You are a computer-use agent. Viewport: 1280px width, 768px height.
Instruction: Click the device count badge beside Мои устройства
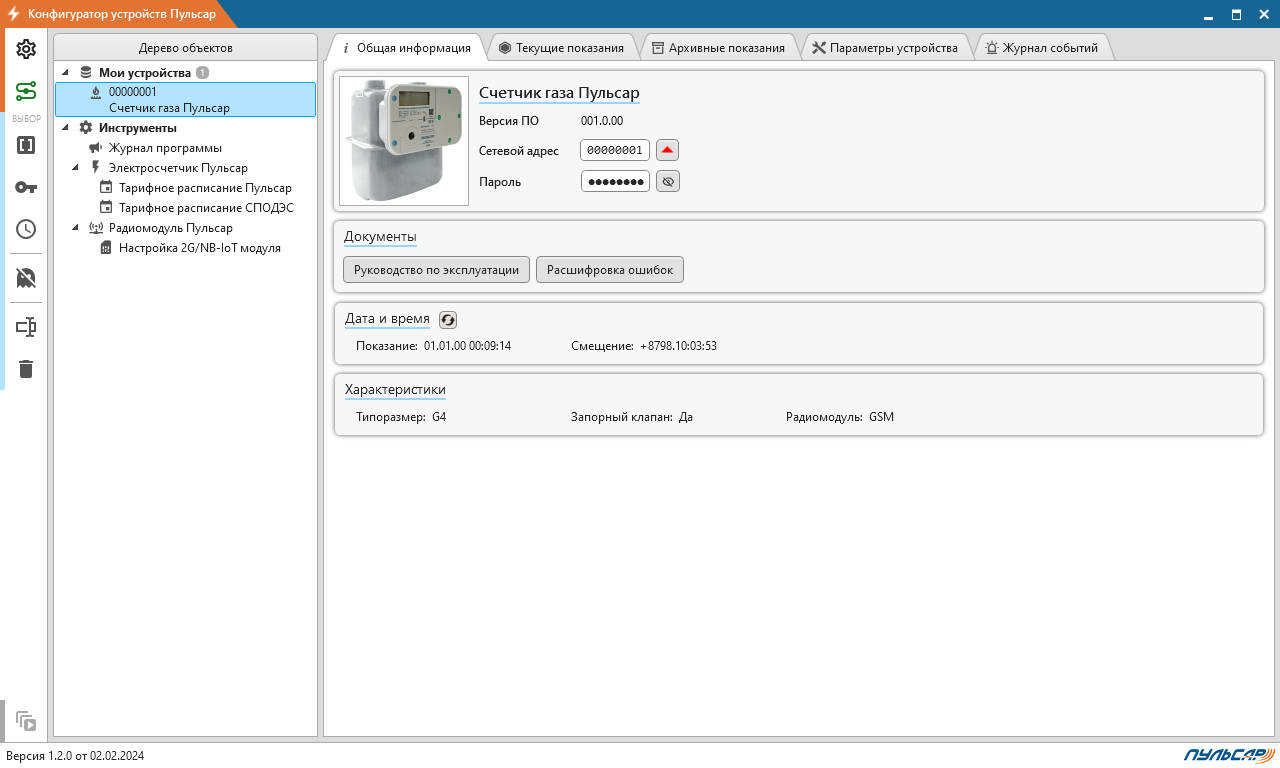tap(203, 73)
